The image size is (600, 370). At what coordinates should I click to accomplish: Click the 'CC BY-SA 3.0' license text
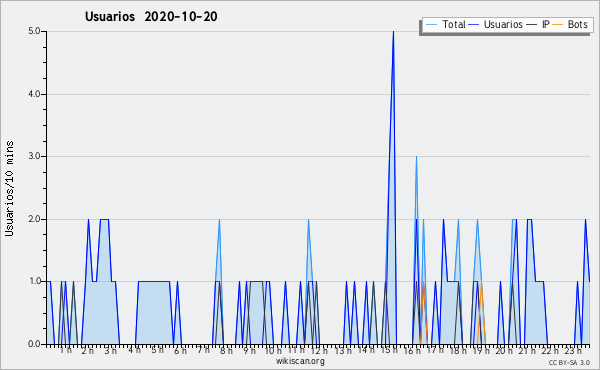pyautogui.click(x=569, y=363)
